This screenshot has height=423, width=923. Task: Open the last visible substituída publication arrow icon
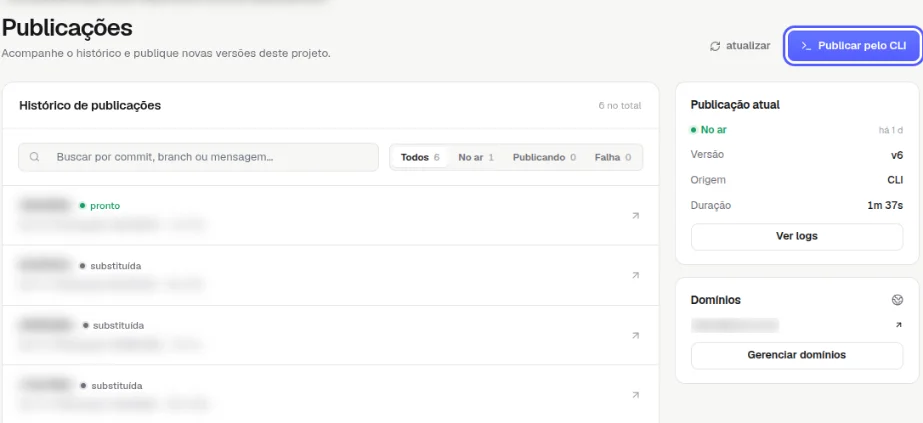[635, 395]
